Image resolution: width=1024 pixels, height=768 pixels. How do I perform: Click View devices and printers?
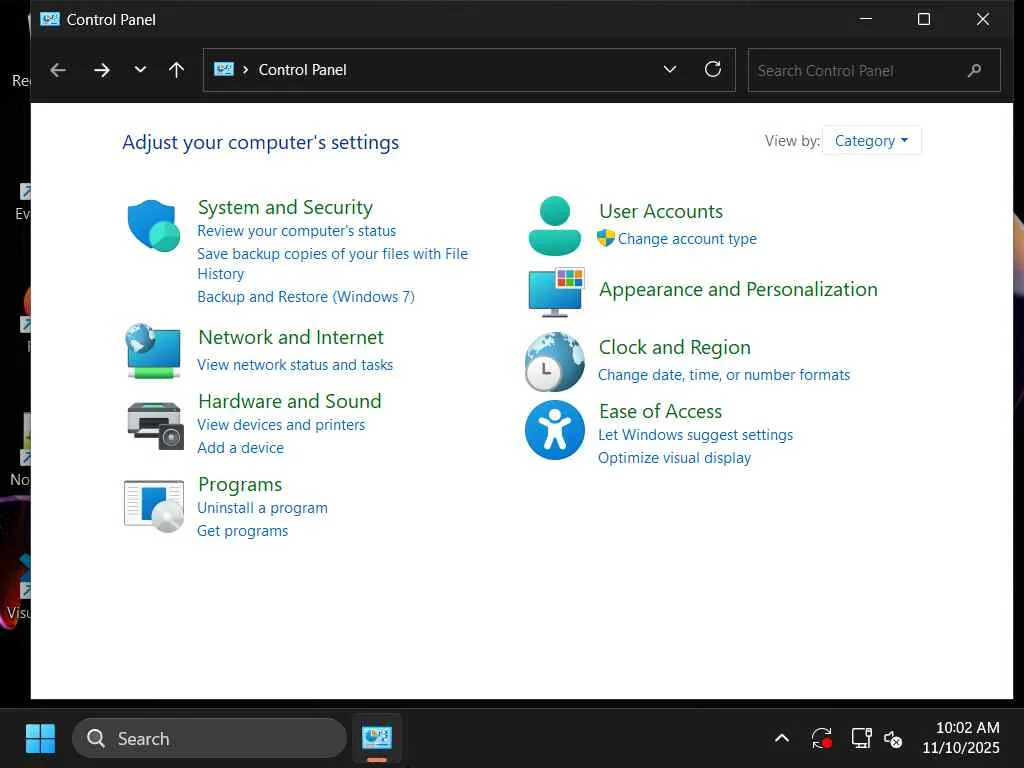(281, 424)
